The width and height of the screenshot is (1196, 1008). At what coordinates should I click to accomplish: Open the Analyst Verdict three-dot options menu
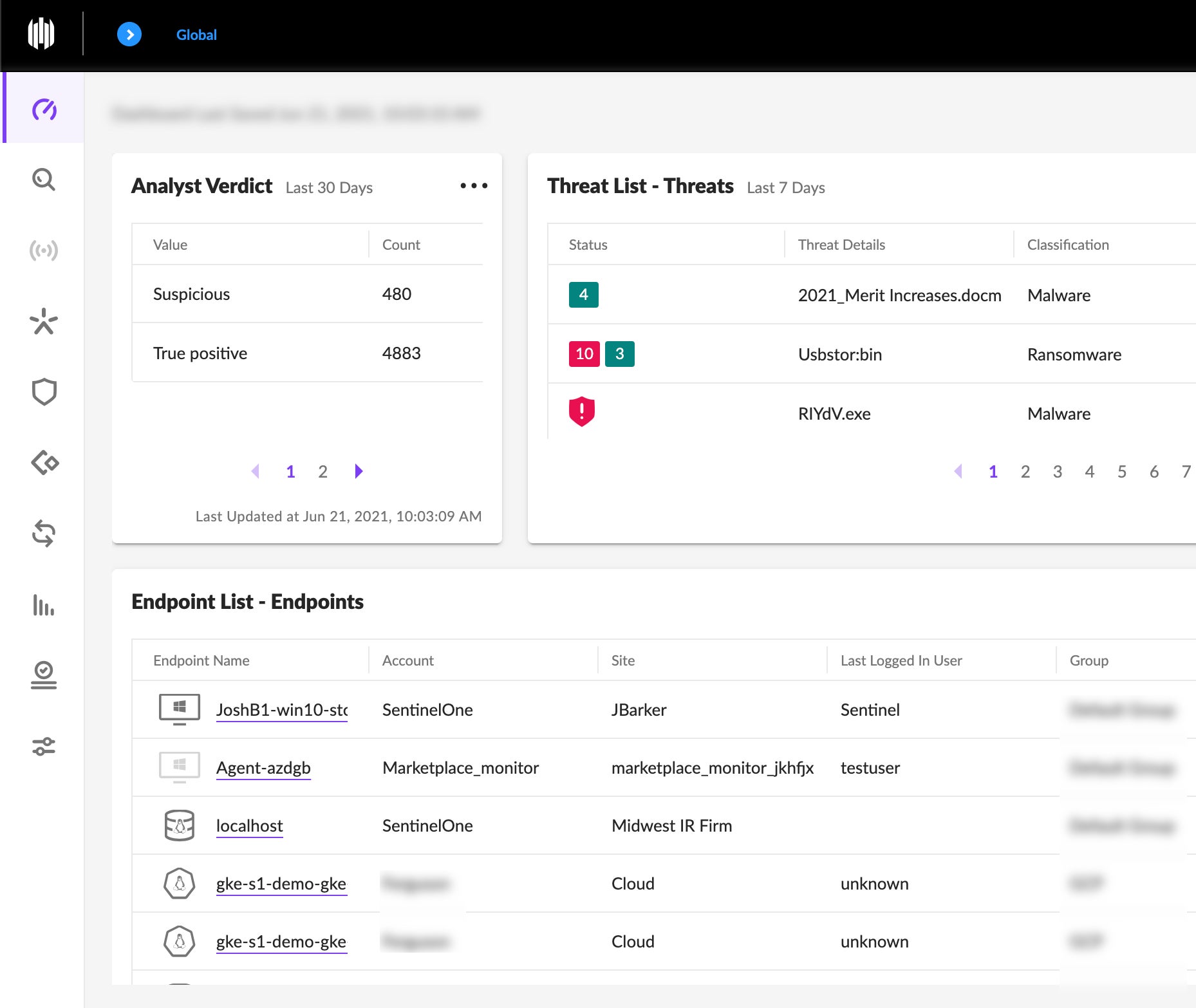click(474, 186)
